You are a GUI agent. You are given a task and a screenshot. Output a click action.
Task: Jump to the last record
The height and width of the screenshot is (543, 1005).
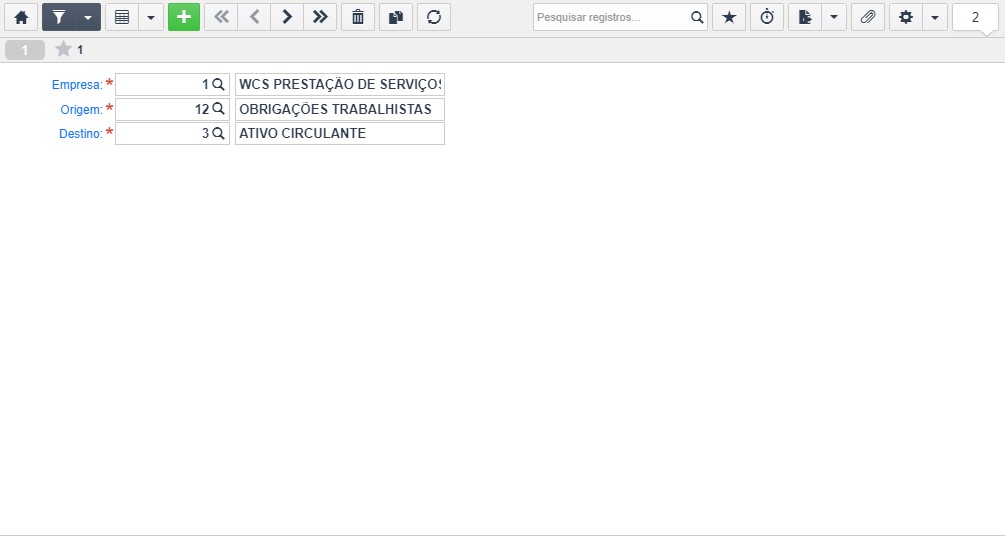320,17
